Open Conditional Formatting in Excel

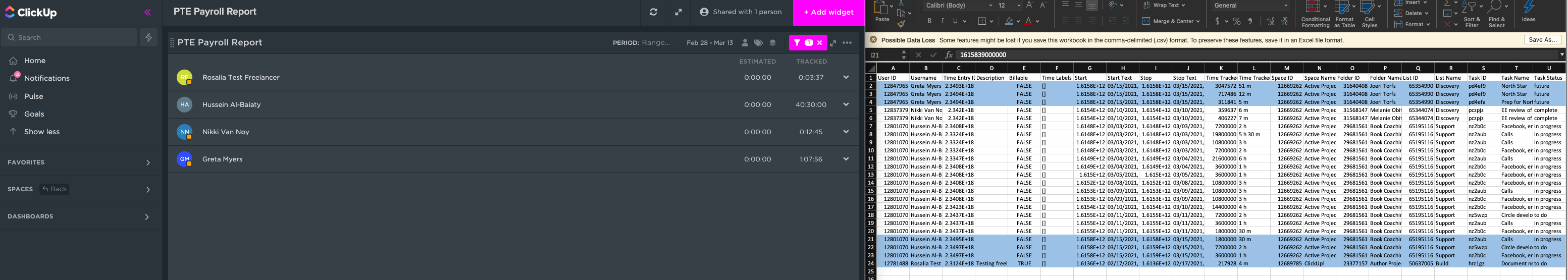pyautogui.click(x=1316, y=14)
